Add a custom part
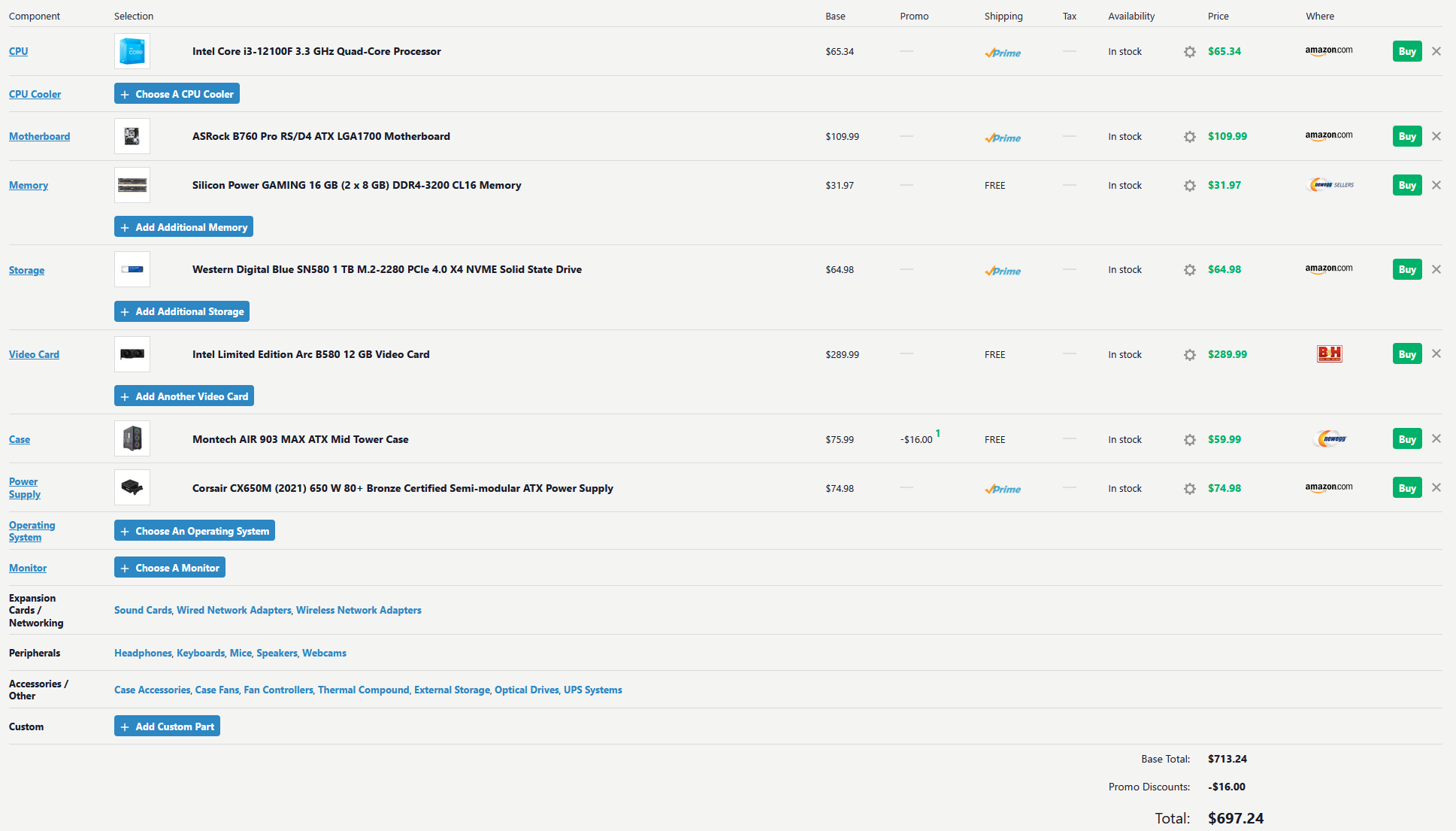The height and width of the screenshot is (831, 1456). pos(167,726)
